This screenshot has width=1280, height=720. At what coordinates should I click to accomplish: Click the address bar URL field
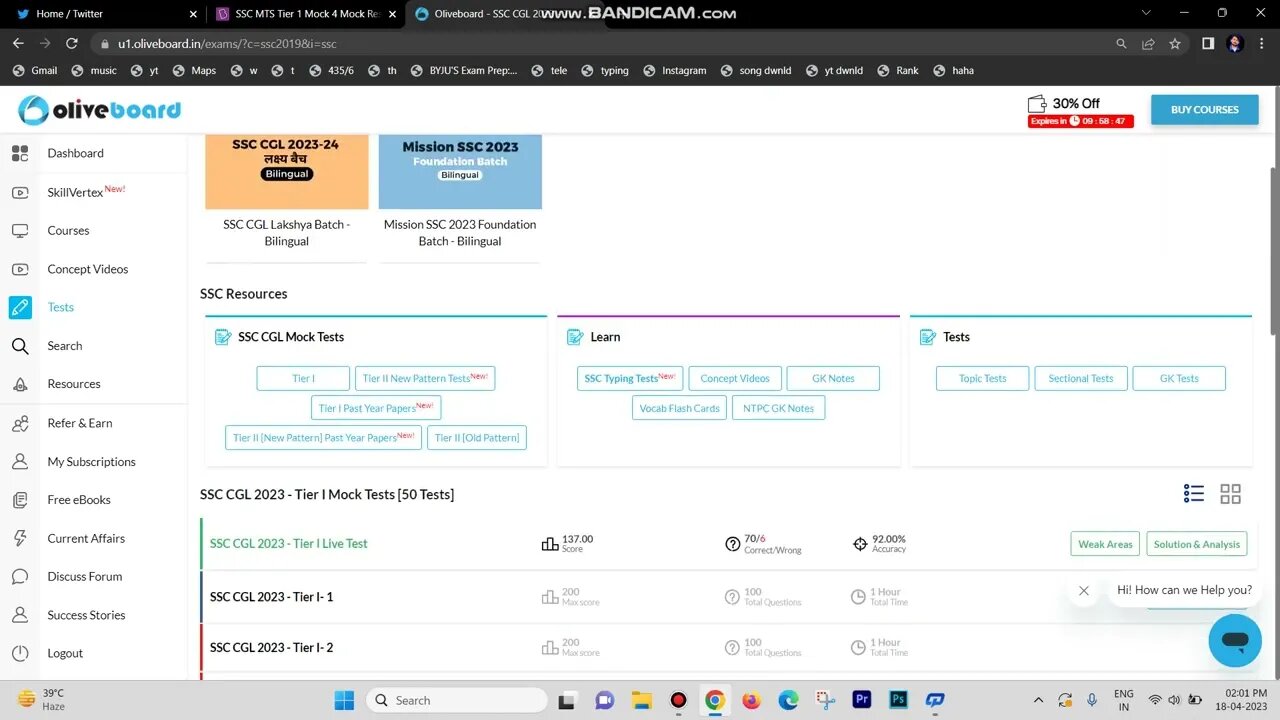click(600, 44)
